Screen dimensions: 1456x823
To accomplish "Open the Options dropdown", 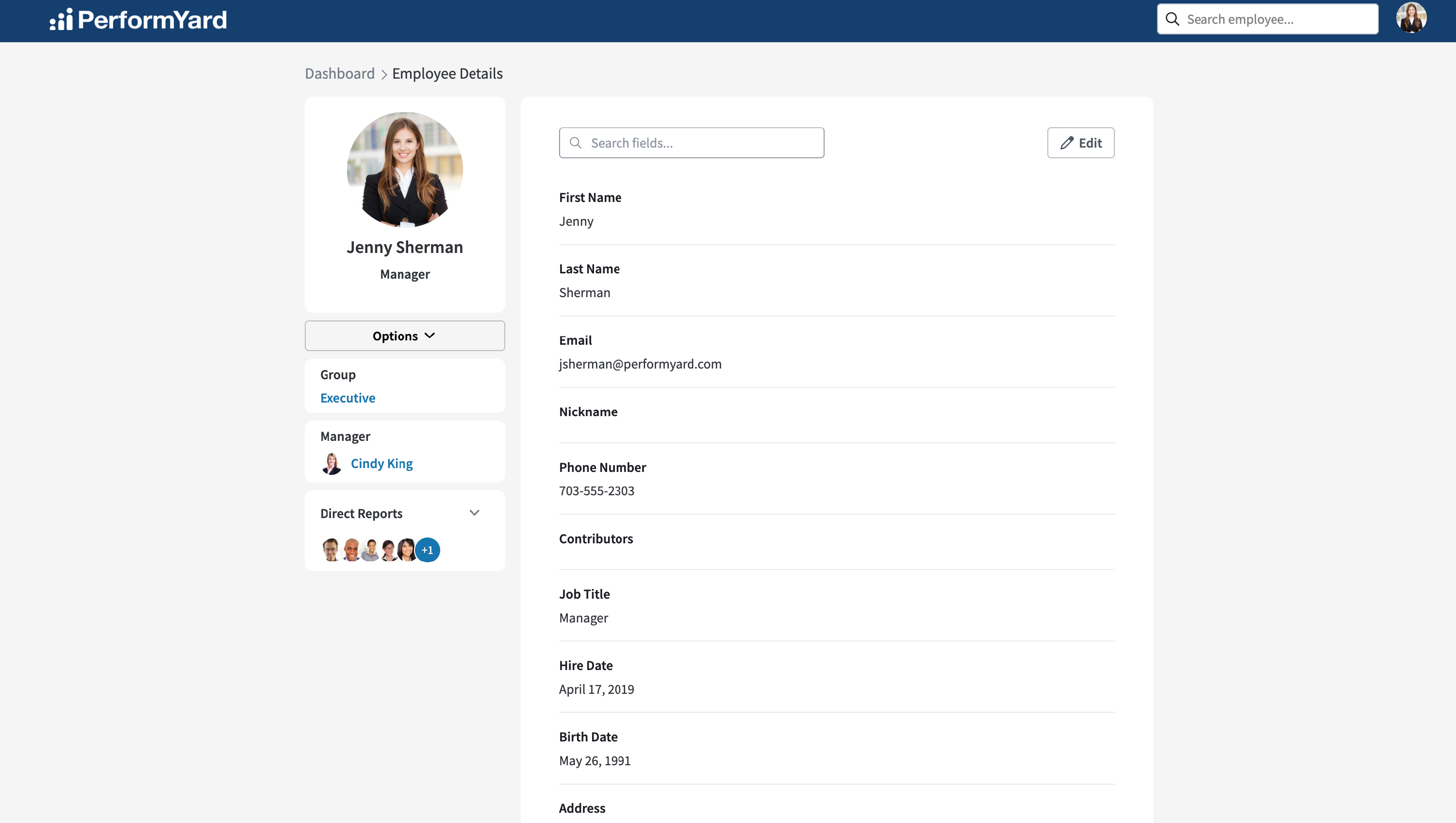I will (x=405, y=336).
